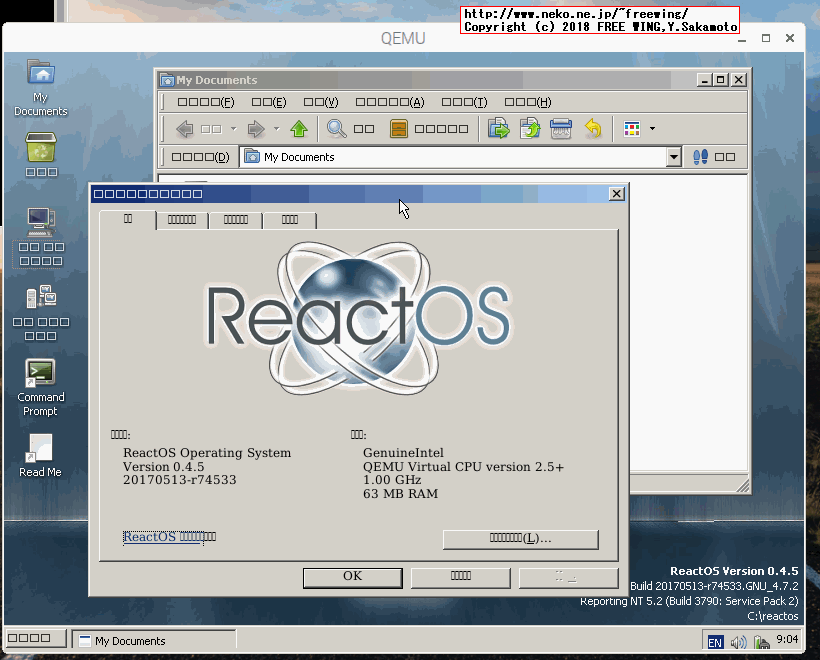Open the ReactOS homepage link
Screen dimensions: 820x660
click(169, 537)
